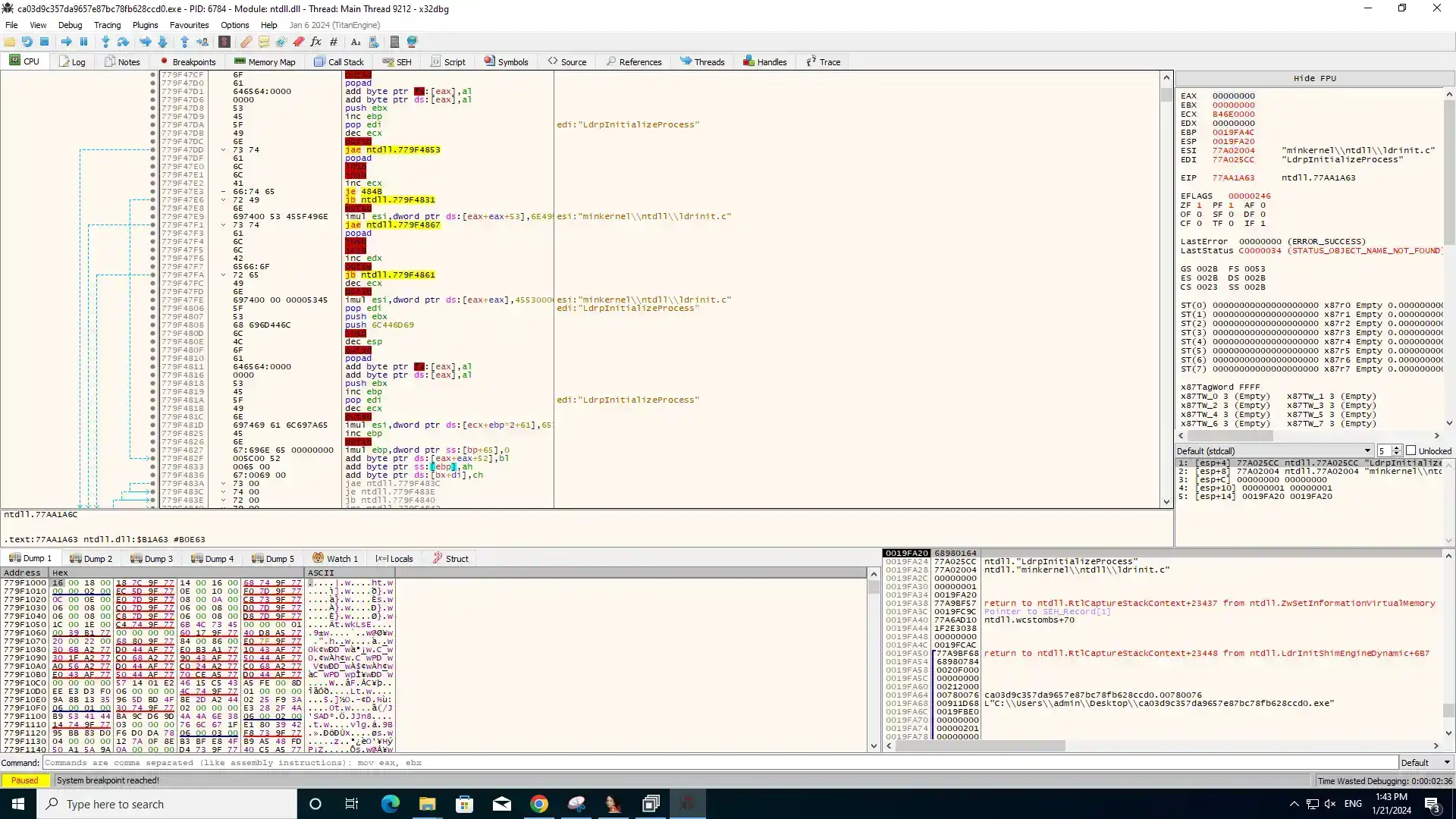Image resolution: width=1456 pixels, height=819 pixels.
Task: Find strings with the A toolbar icon
Action: pos(356,42)
